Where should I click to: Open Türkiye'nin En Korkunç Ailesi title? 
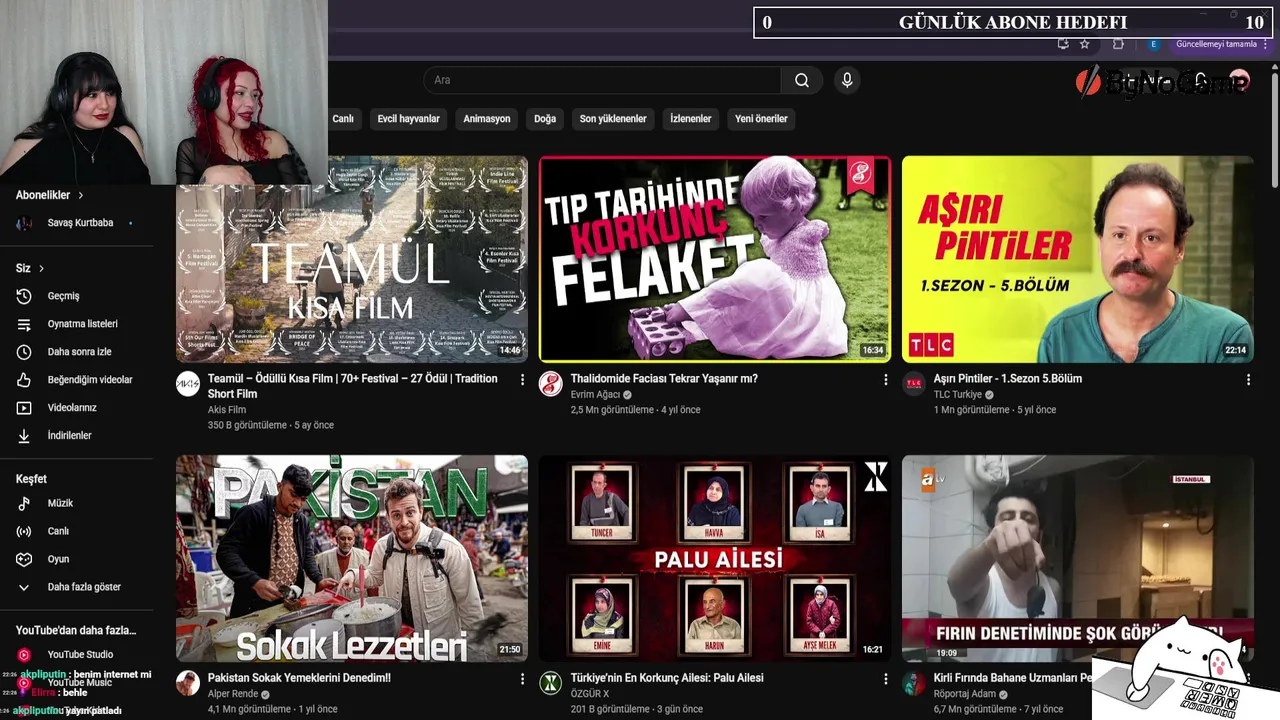(x=667, y=678)
